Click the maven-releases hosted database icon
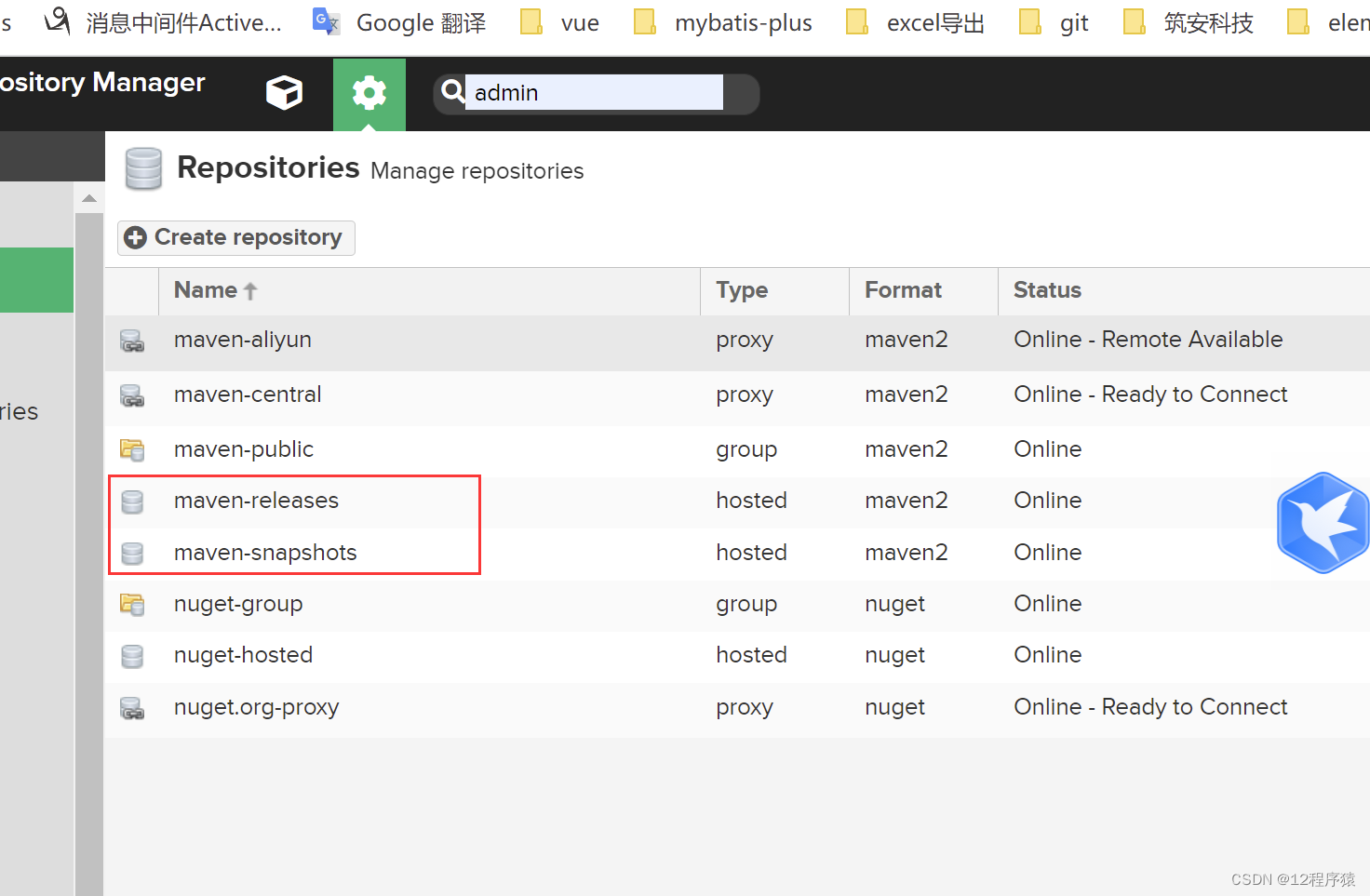 tap(132, 501)
